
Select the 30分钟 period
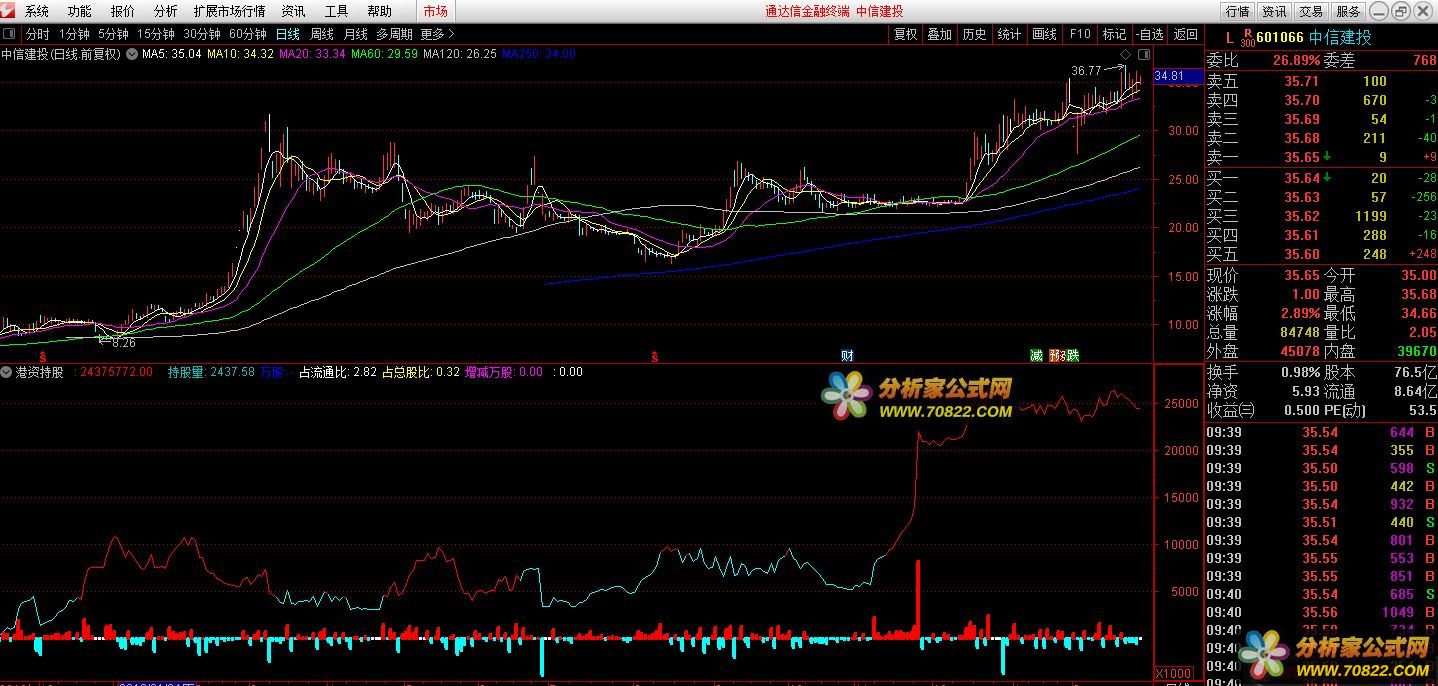tap(202, 34)
